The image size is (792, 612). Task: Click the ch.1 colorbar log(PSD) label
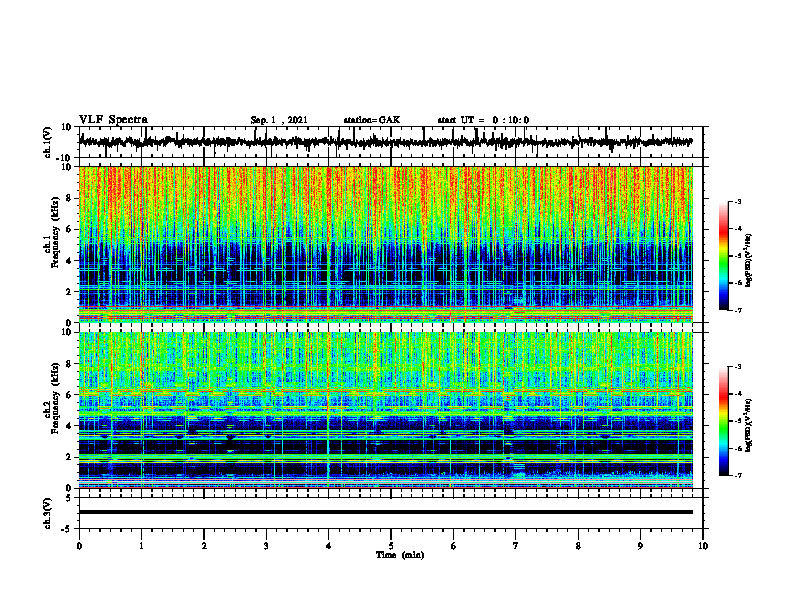point(749,260)
